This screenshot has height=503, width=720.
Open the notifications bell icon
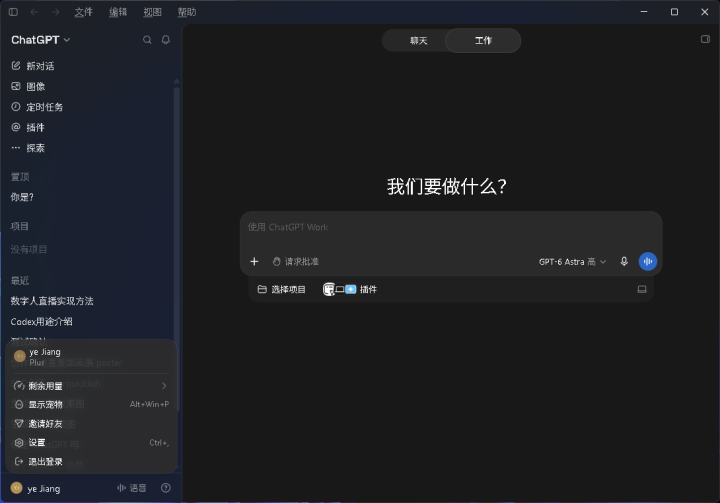click(x=166, y=40)
